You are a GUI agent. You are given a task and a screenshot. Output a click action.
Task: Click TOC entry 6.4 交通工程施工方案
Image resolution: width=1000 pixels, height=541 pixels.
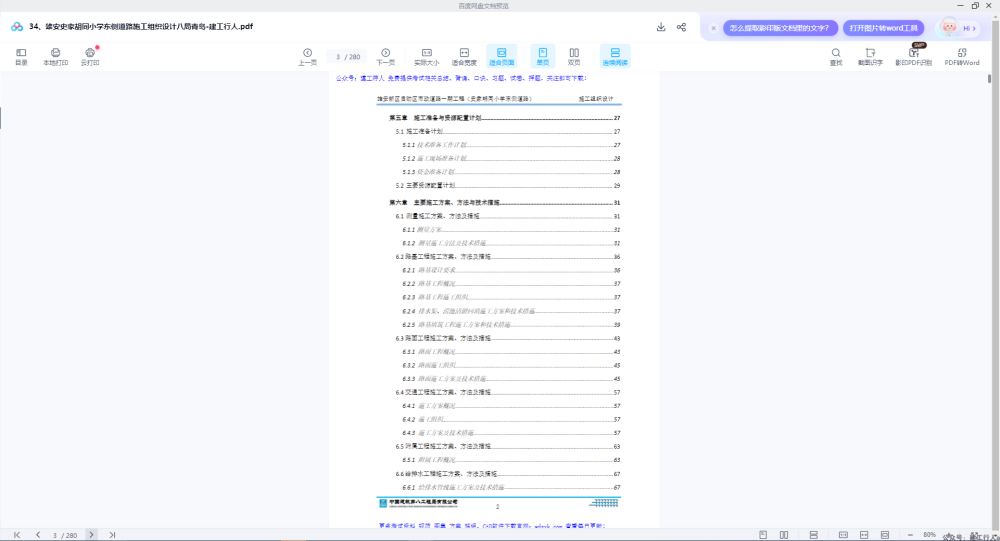pyautogui.click(x=508, y=392)
